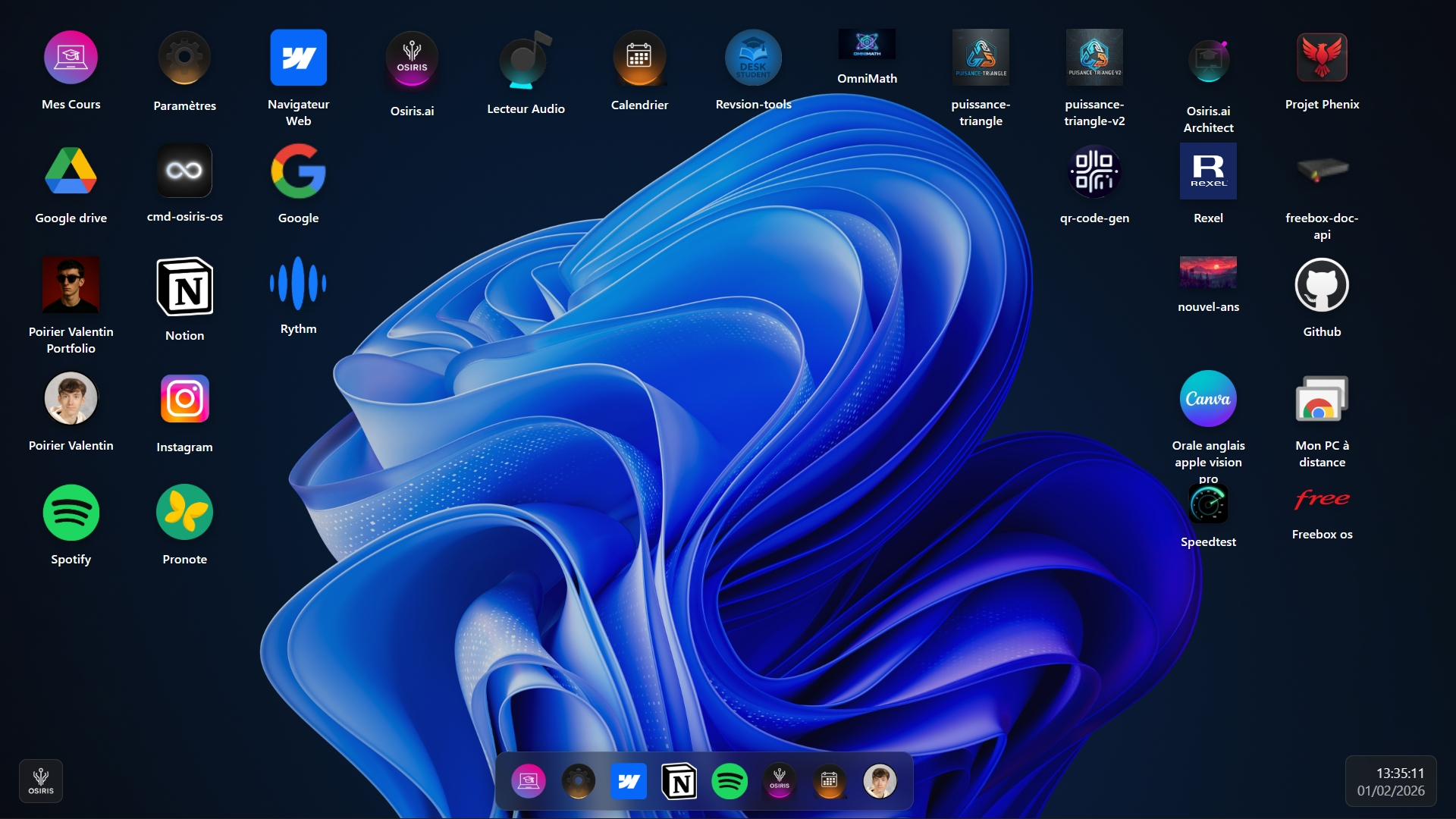Click the Navigateur Web dock icon
1456x819 pixels.
coord(629,781)
